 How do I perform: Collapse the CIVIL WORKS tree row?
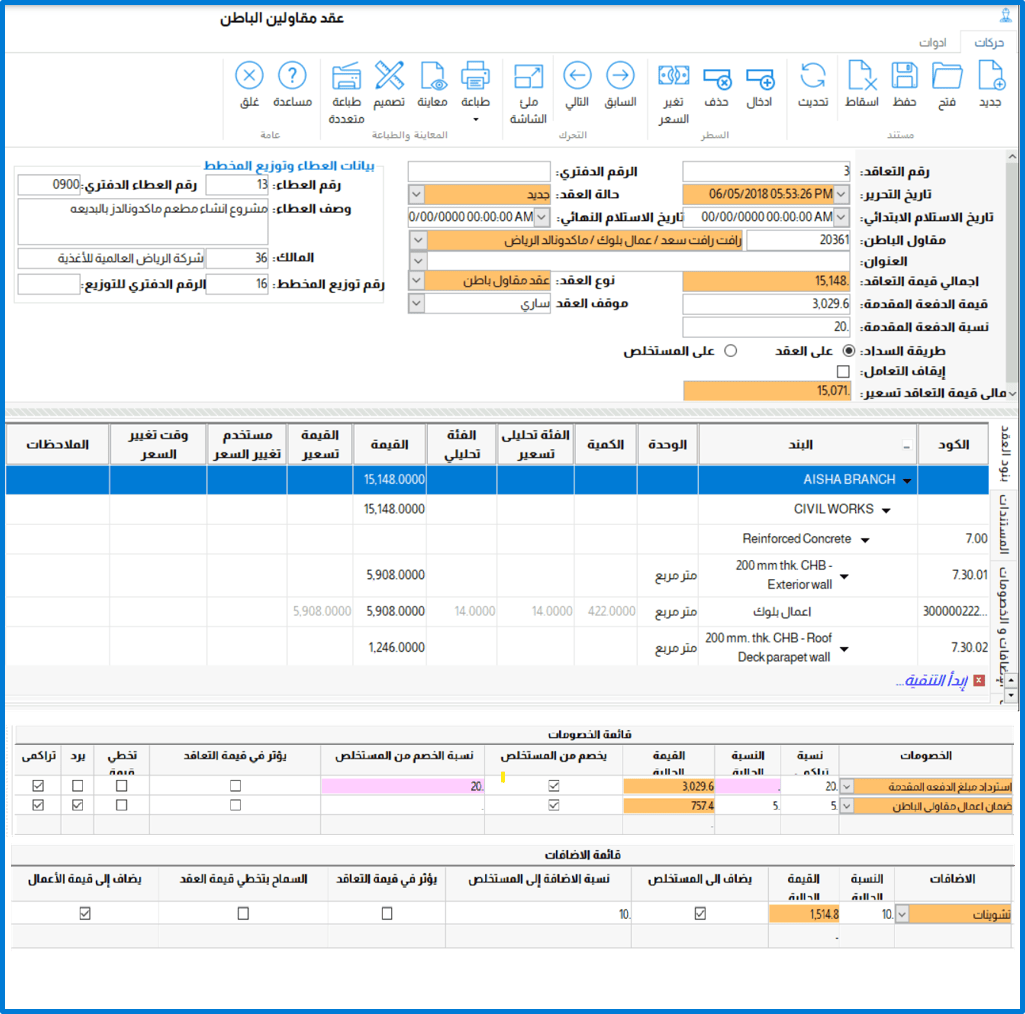[886, 511]
